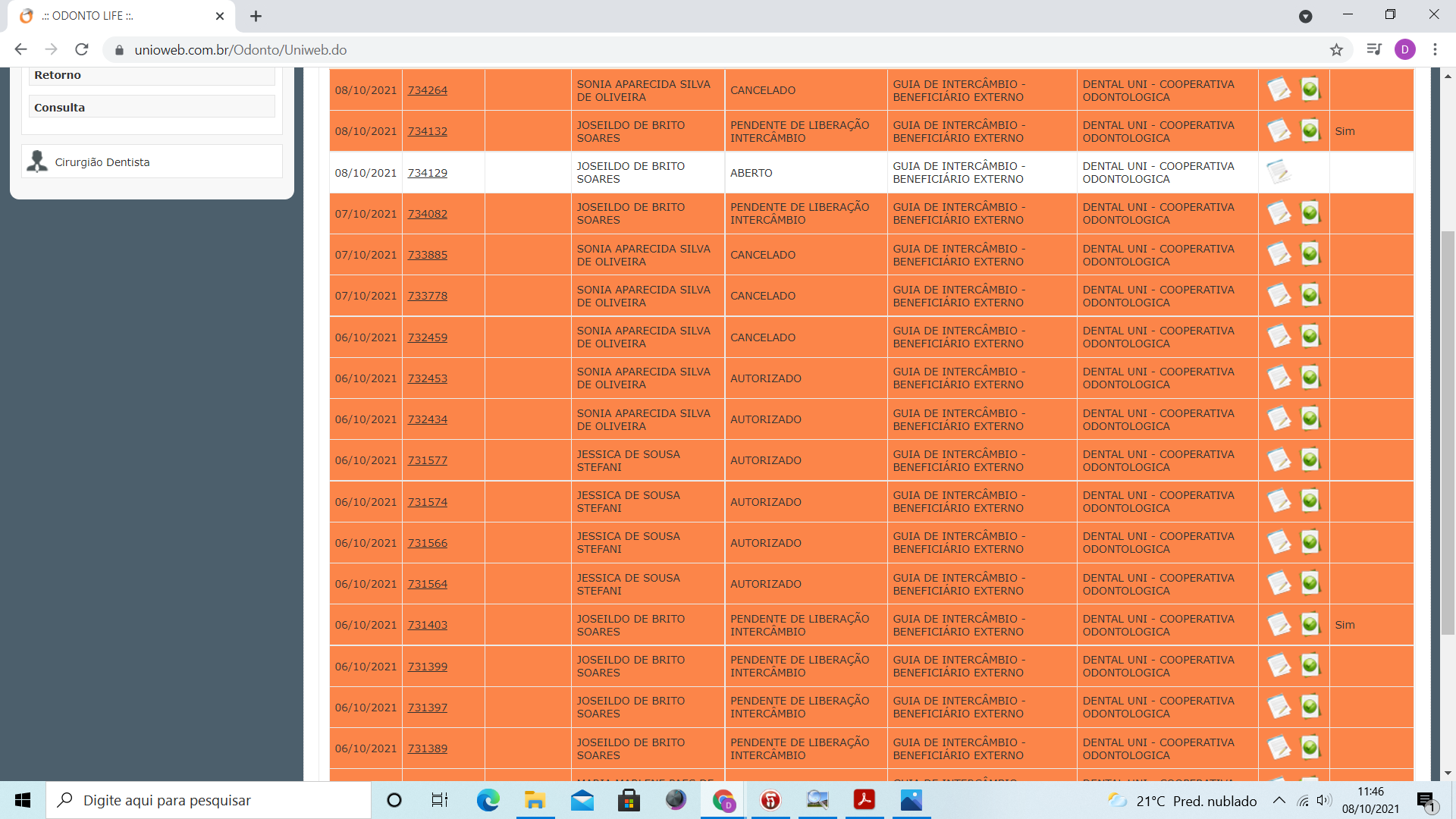Open guide number 732434 link

pos(427,419)
